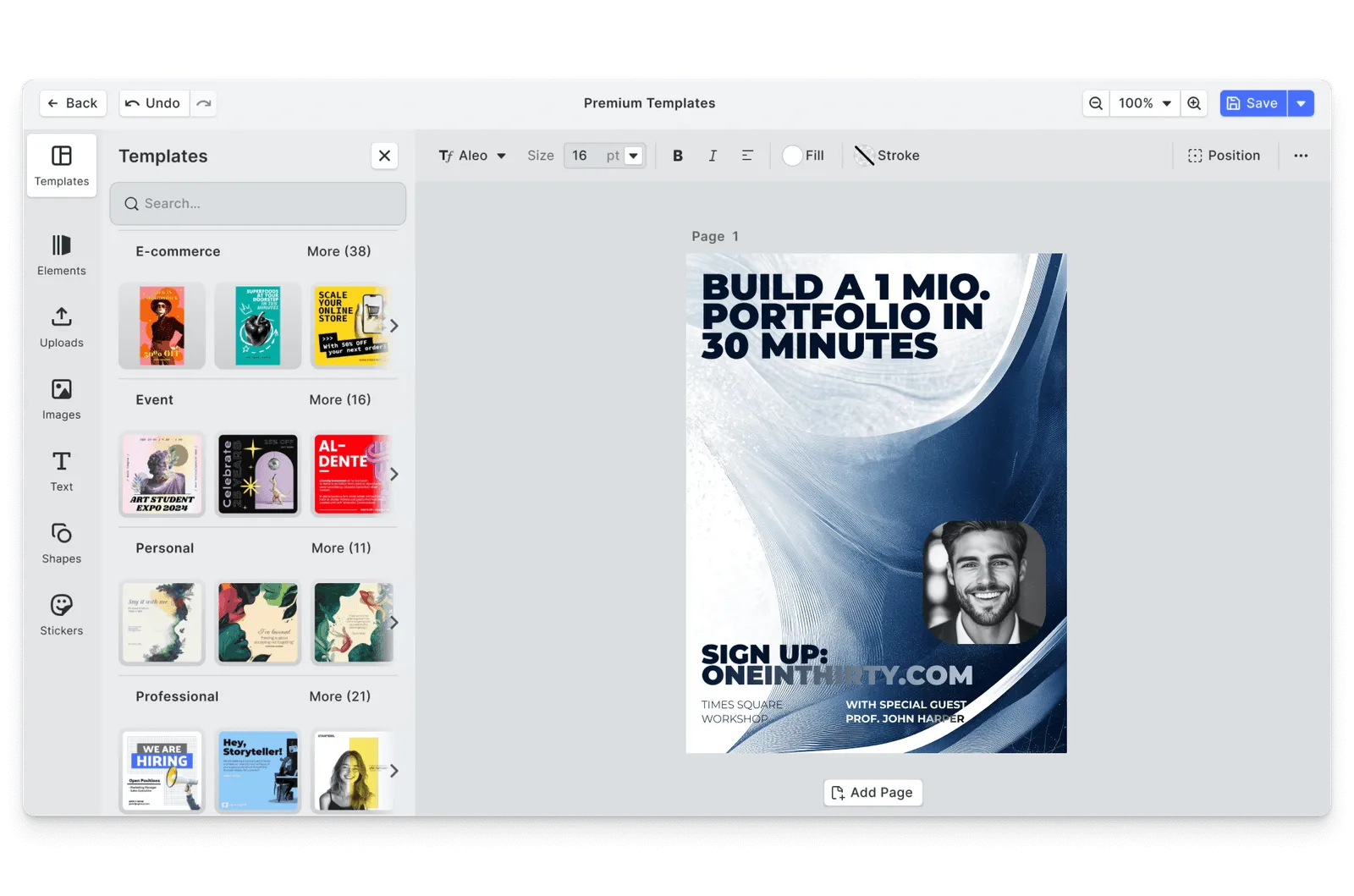This screenshot has width=1354, height=896.
Task: Click the font size value field
Action: (x=582, y=156)
